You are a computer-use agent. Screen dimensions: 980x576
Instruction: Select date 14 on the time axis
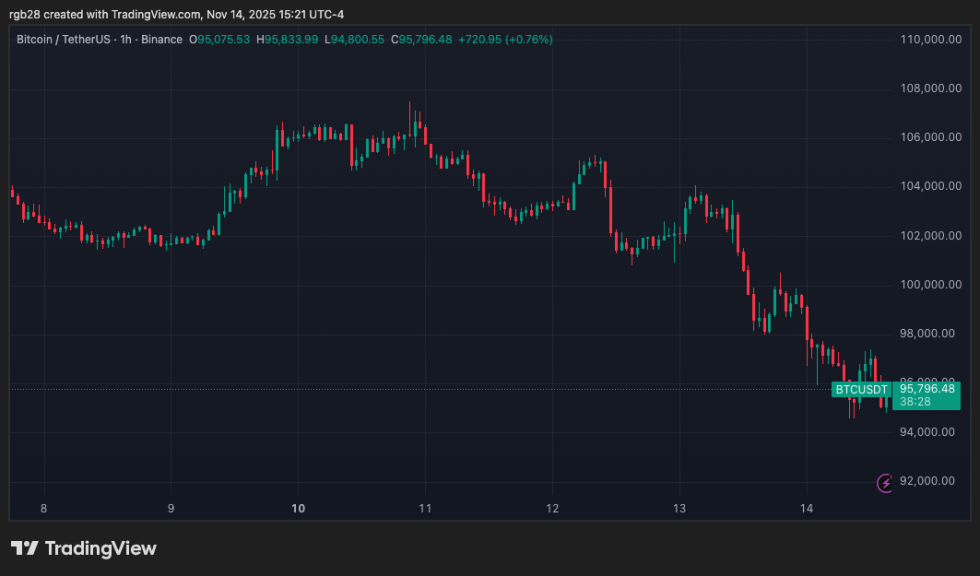(806, 509)
